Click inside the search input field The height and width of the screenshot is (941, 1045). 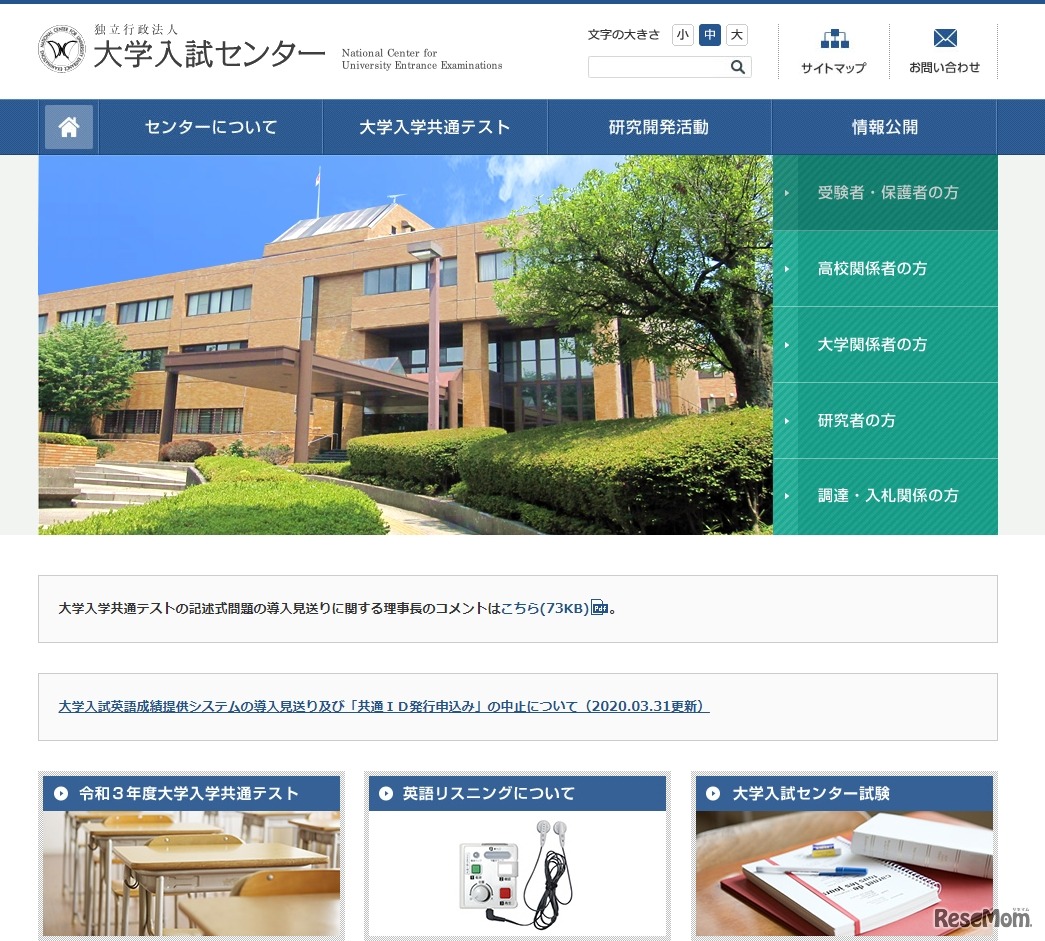coord(660,67)
